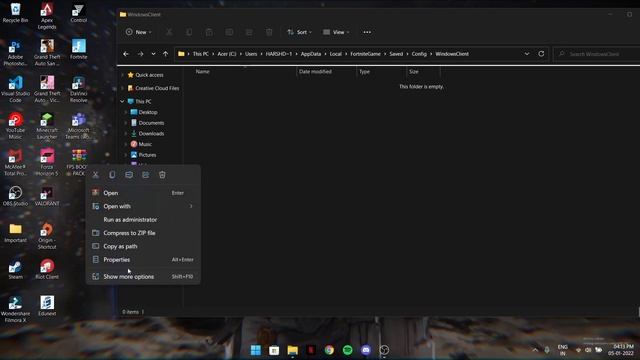Select Pictures in the navigation pane
The image size is (640, 360).
147,155
